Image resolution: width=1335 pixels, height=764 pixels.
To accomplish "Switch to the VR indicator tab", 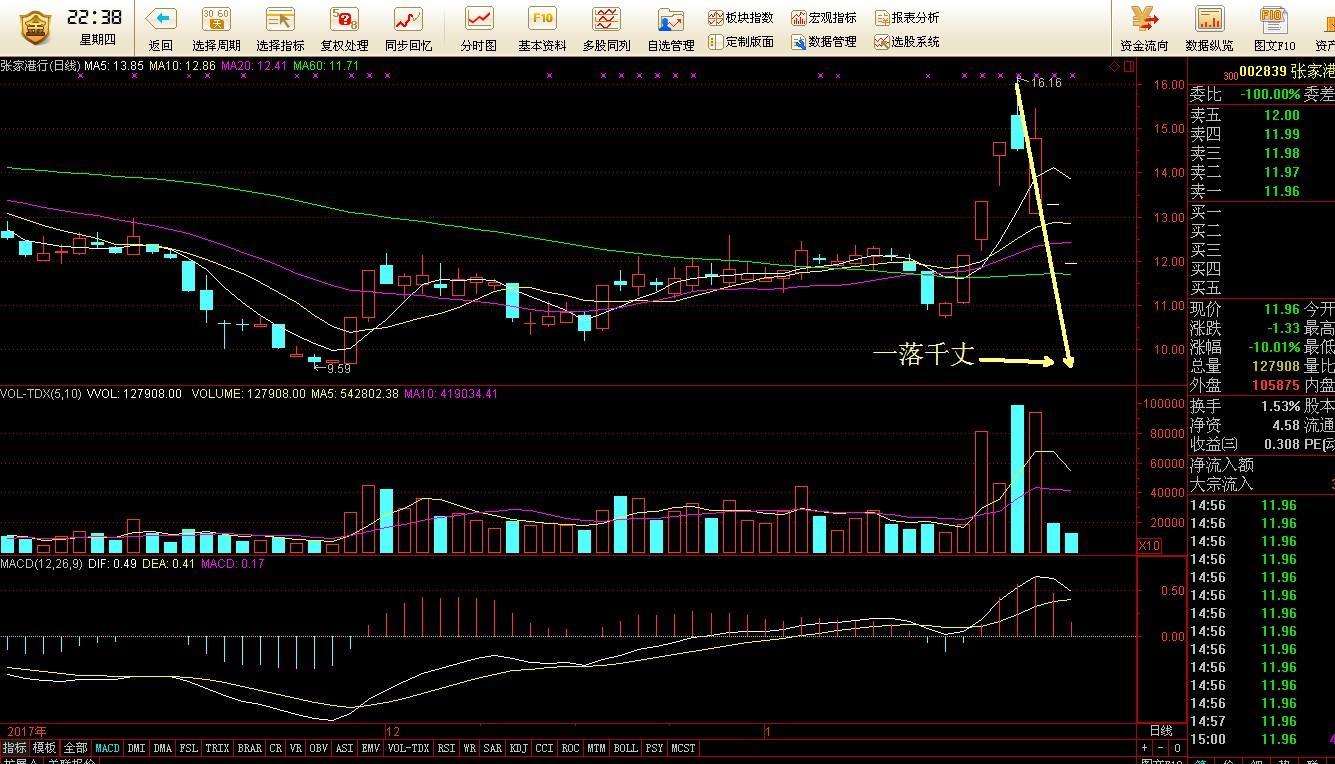I will [x=296, y=748].
